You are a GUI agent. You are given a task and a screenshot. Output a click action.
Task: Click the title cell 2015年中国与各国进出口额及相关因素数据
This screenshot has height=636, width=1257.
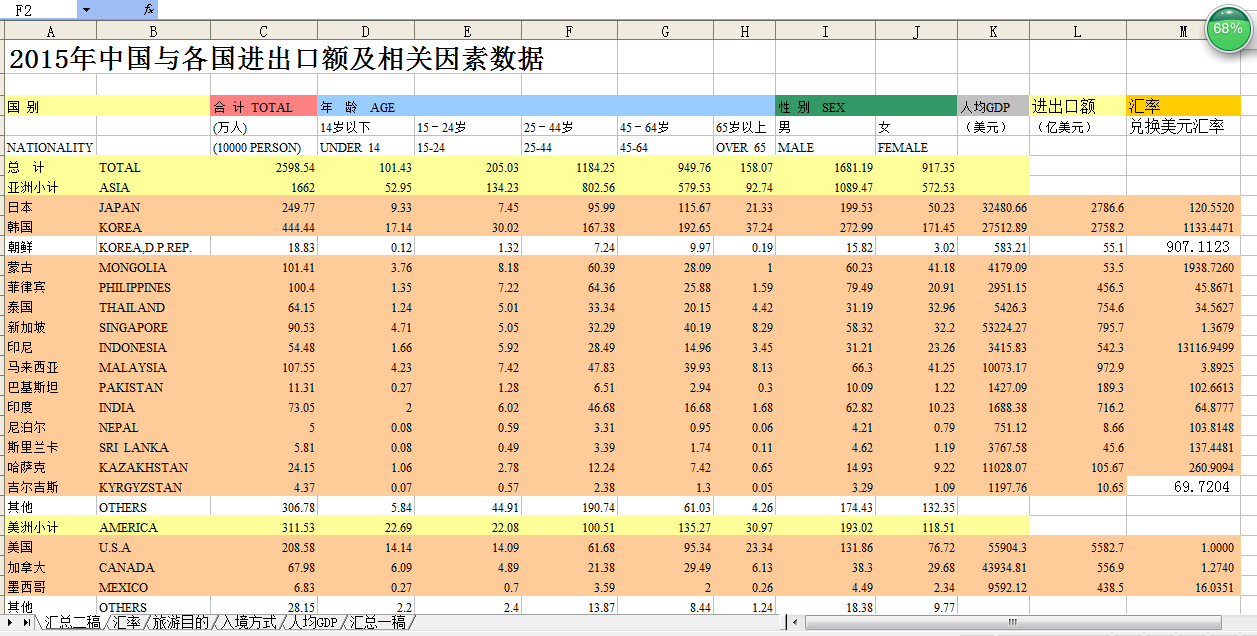click(277, 58)
